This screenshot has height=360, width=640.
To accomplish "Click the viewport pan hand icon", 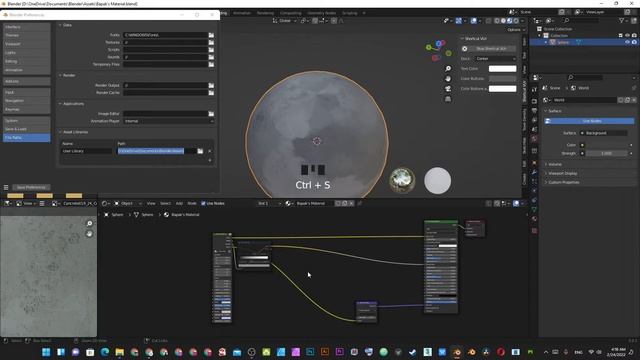I will point(448,79).
